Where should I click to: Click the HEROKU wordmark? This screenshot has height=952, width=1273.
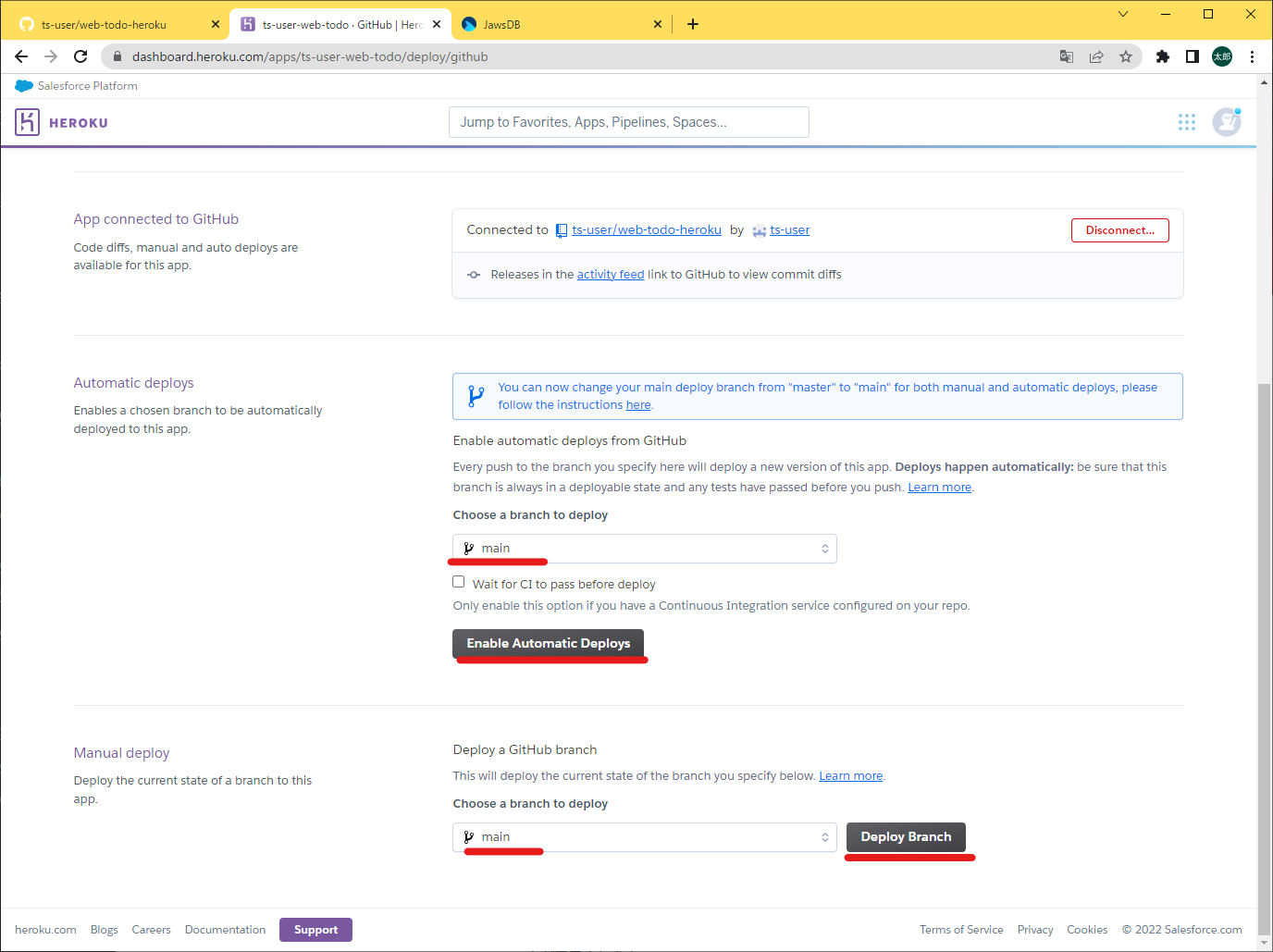pos(79,123)
